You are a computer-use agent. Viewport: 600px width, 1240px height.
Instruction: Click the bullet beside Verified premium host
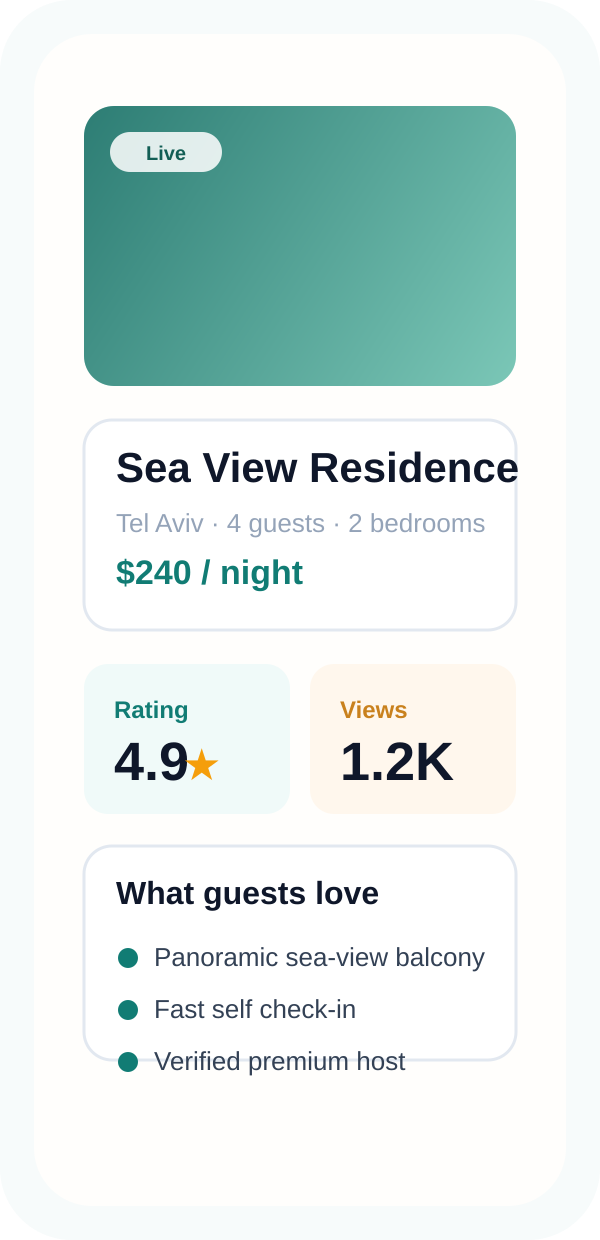point(128,1061)
